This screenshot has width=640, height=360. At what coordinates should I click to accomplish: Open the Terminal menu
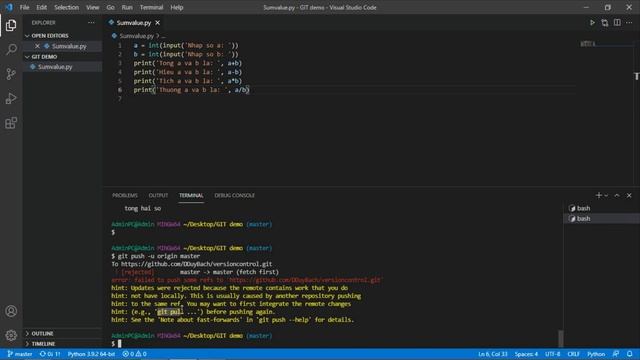pyautogui.click(x=151, y=7)
